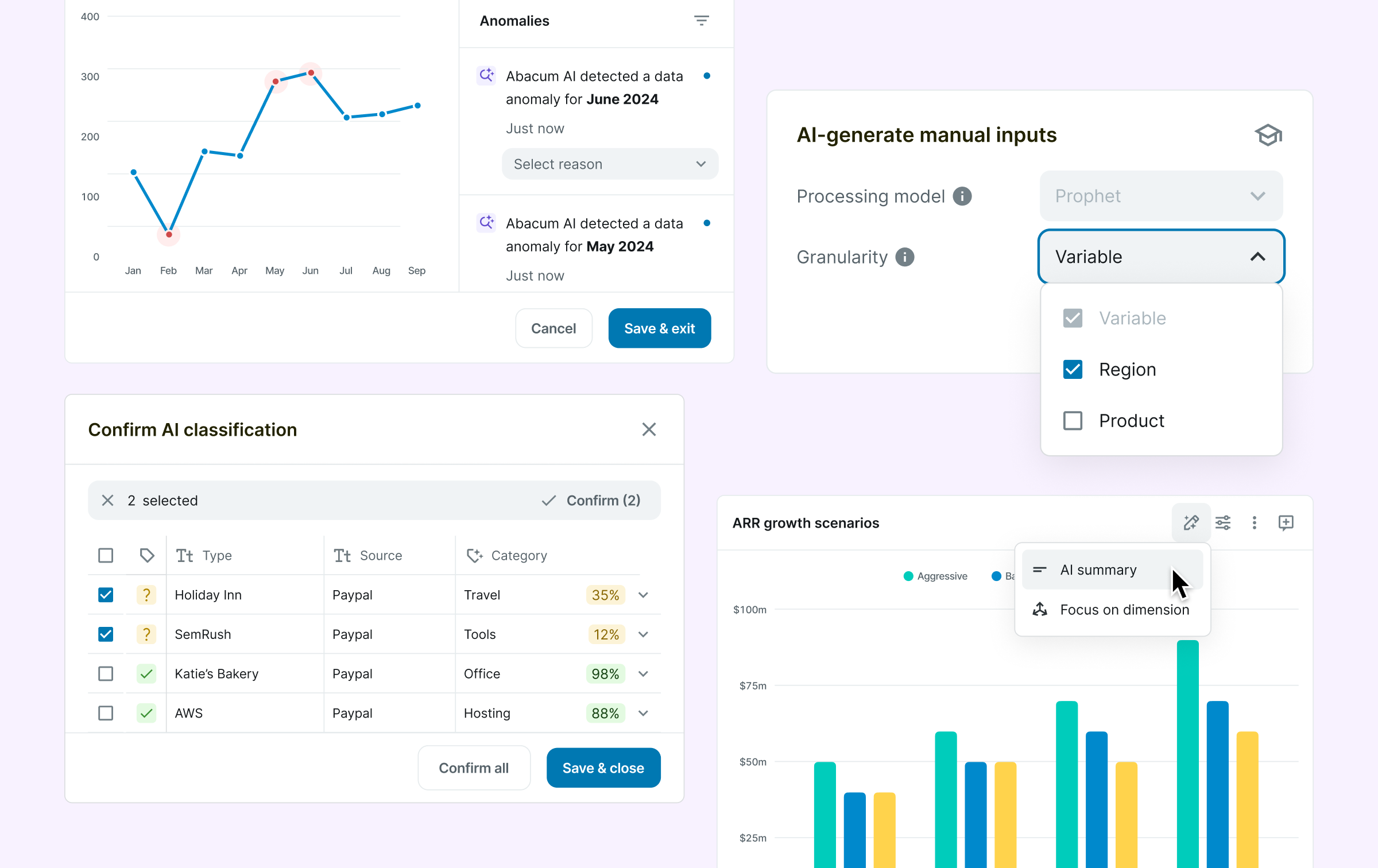Open the three-dot more options menu
The height and width of the screenshot is (868, 1378).
[1255, 522]
